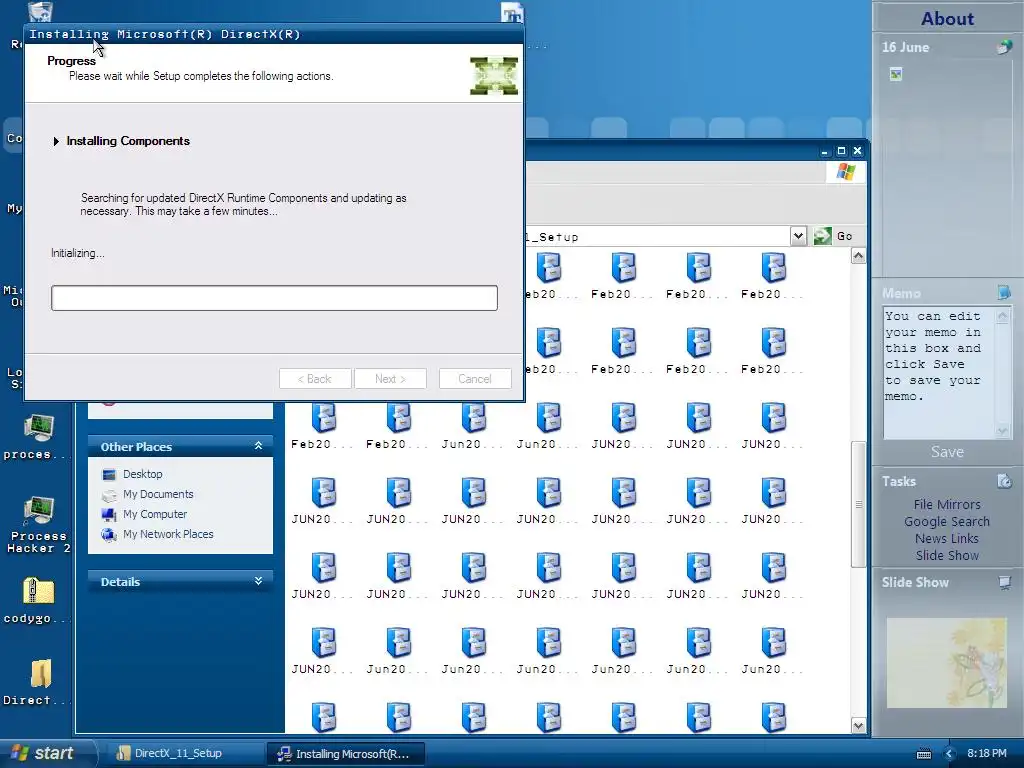This screenshot has width=1024, height=768.
Task: Expand hidden tray icons chevron
Action: tap(950, 754)
